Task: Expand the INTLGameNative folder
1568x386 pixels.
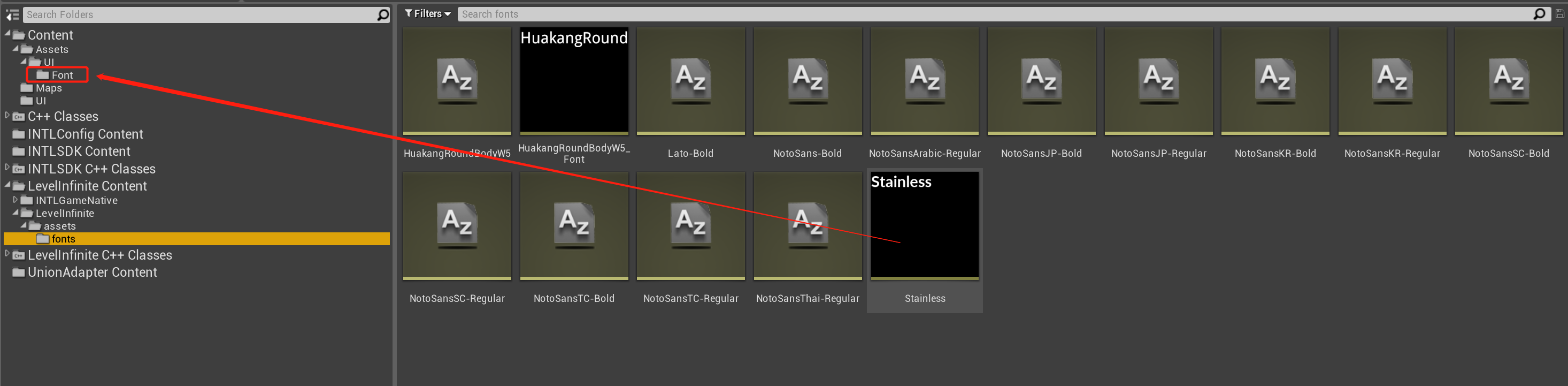Action: 15,199
